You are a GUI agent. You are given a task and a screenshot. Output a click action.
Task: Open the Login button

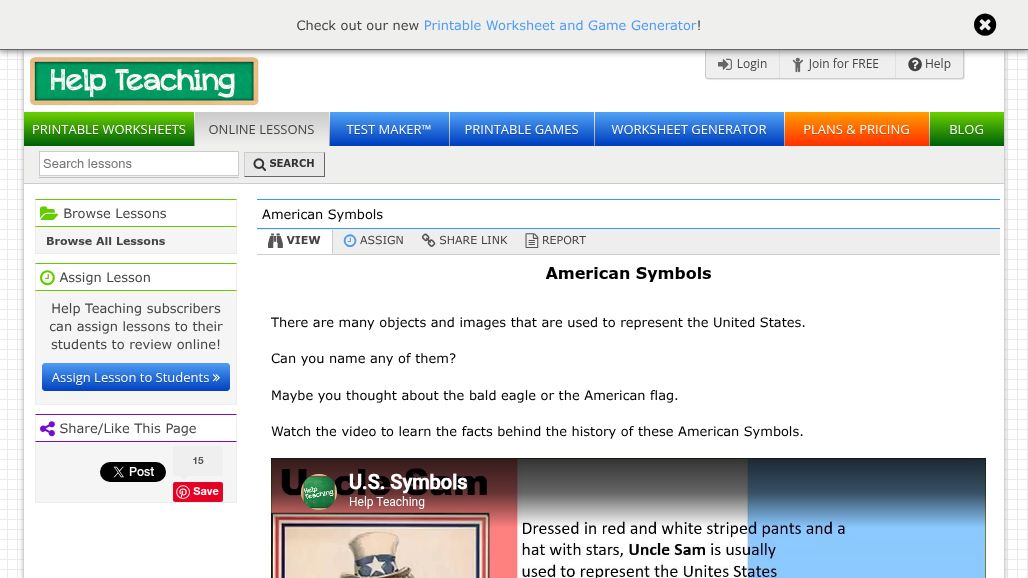(742, 64)
